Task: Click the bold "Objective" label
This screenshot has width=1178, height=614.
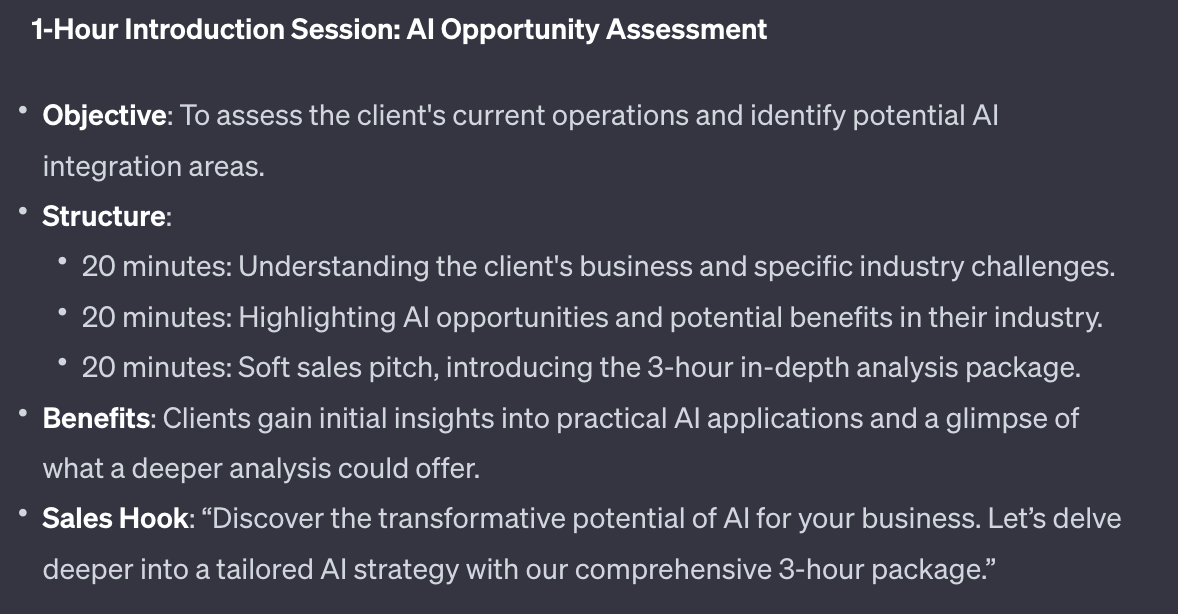Action: click(x=103, y=116)
